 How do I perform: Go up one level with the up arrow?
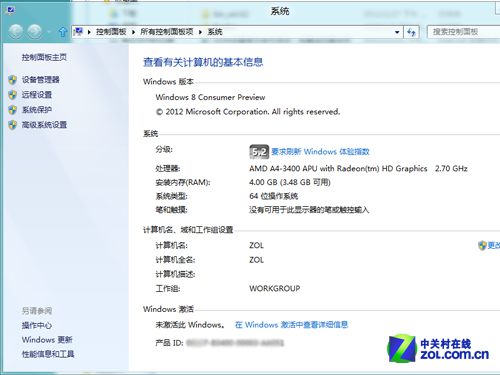[x=63, y=32]
